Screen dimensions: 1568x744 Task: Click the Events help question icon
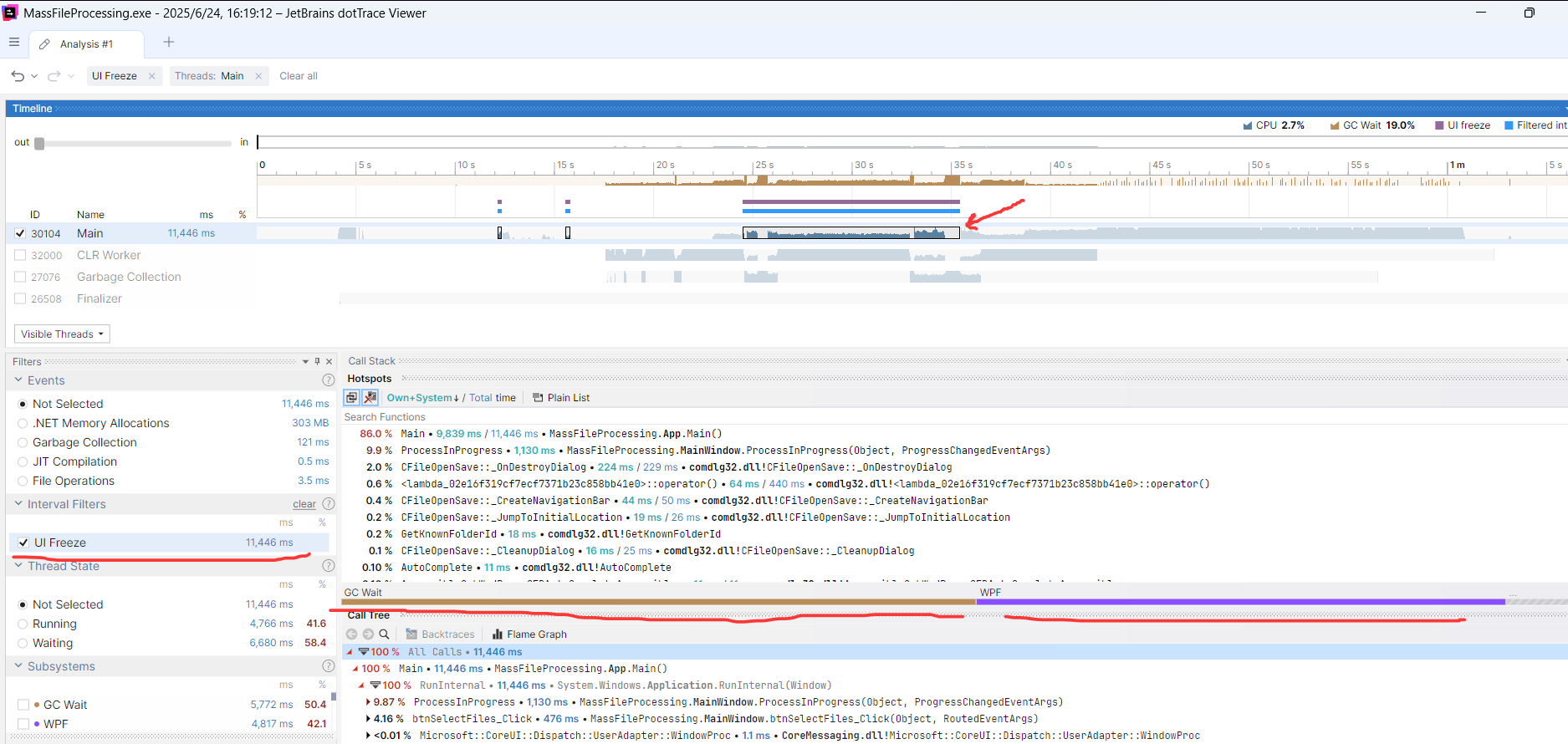click(328, 380)
